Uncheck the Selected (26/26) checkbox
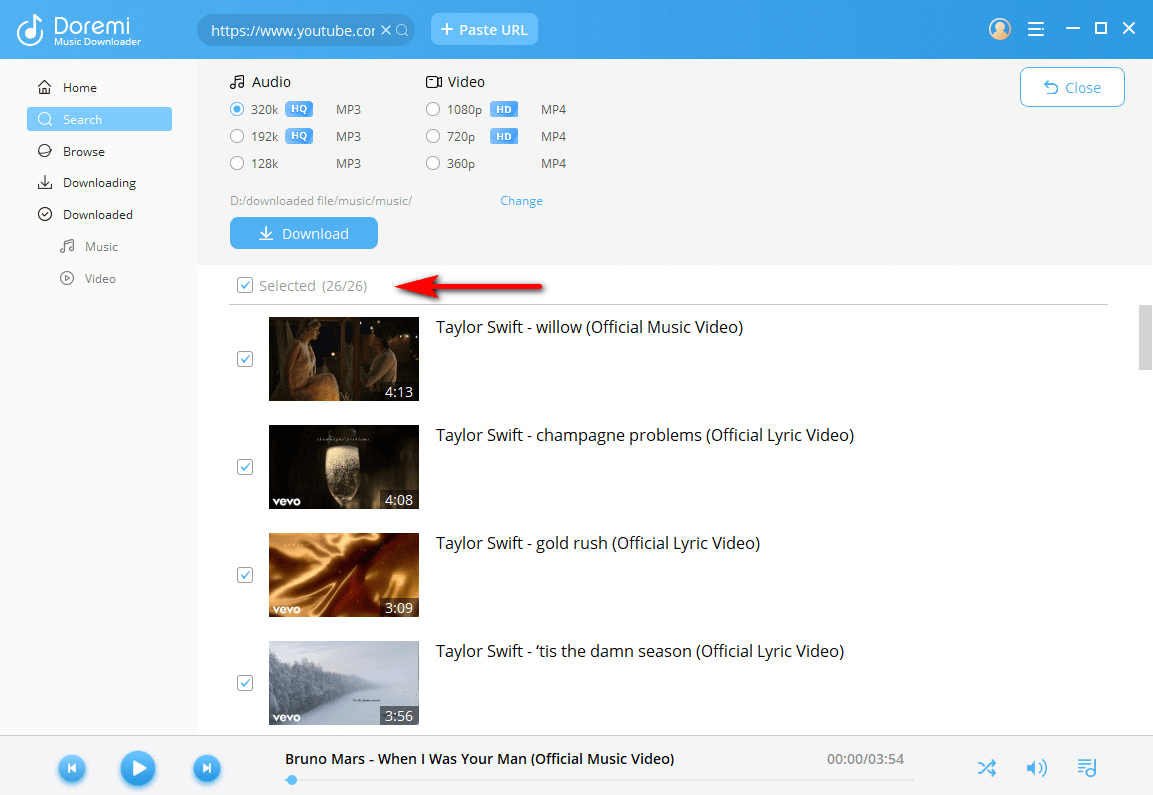This screenshot has width=1153, height=795. point(245,286)
